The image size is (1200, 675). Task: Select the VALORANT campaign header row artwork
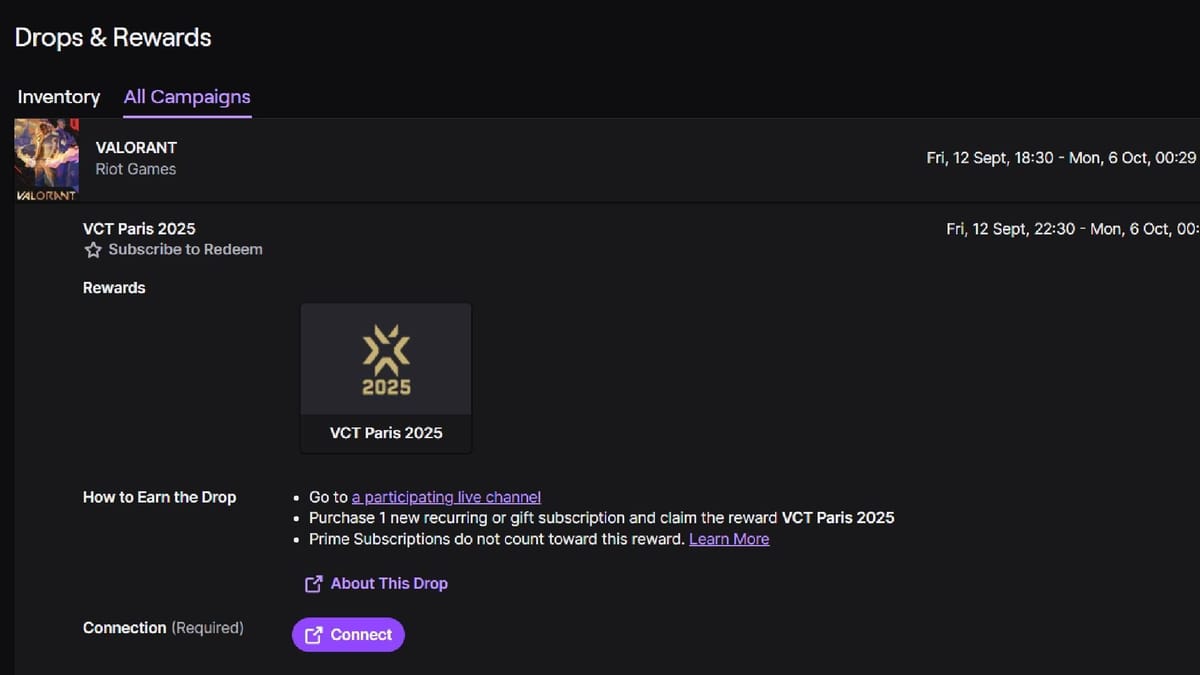pos(45,158)
